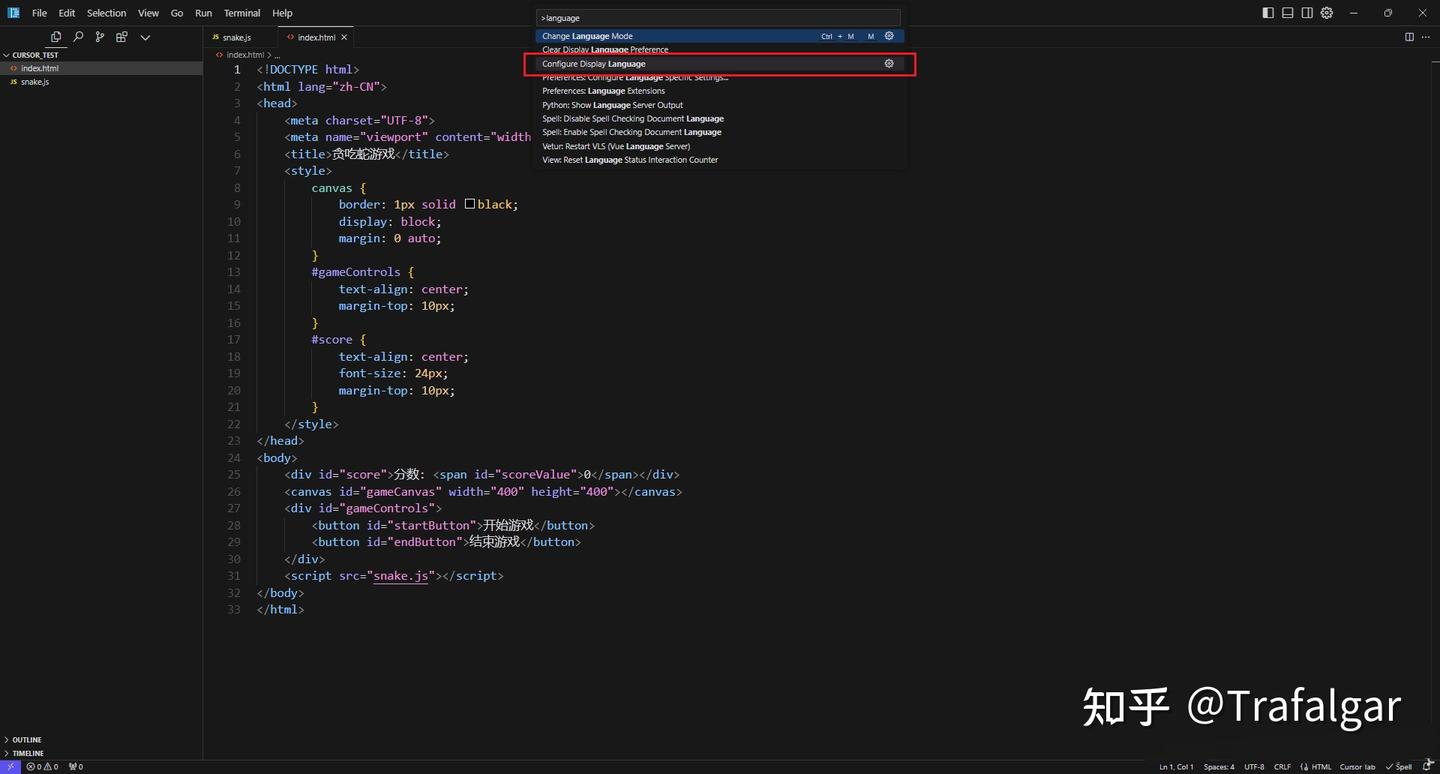1440x774 pixels.
Task: Expand the TIMELINE section
Action: (x=27, y=753)
